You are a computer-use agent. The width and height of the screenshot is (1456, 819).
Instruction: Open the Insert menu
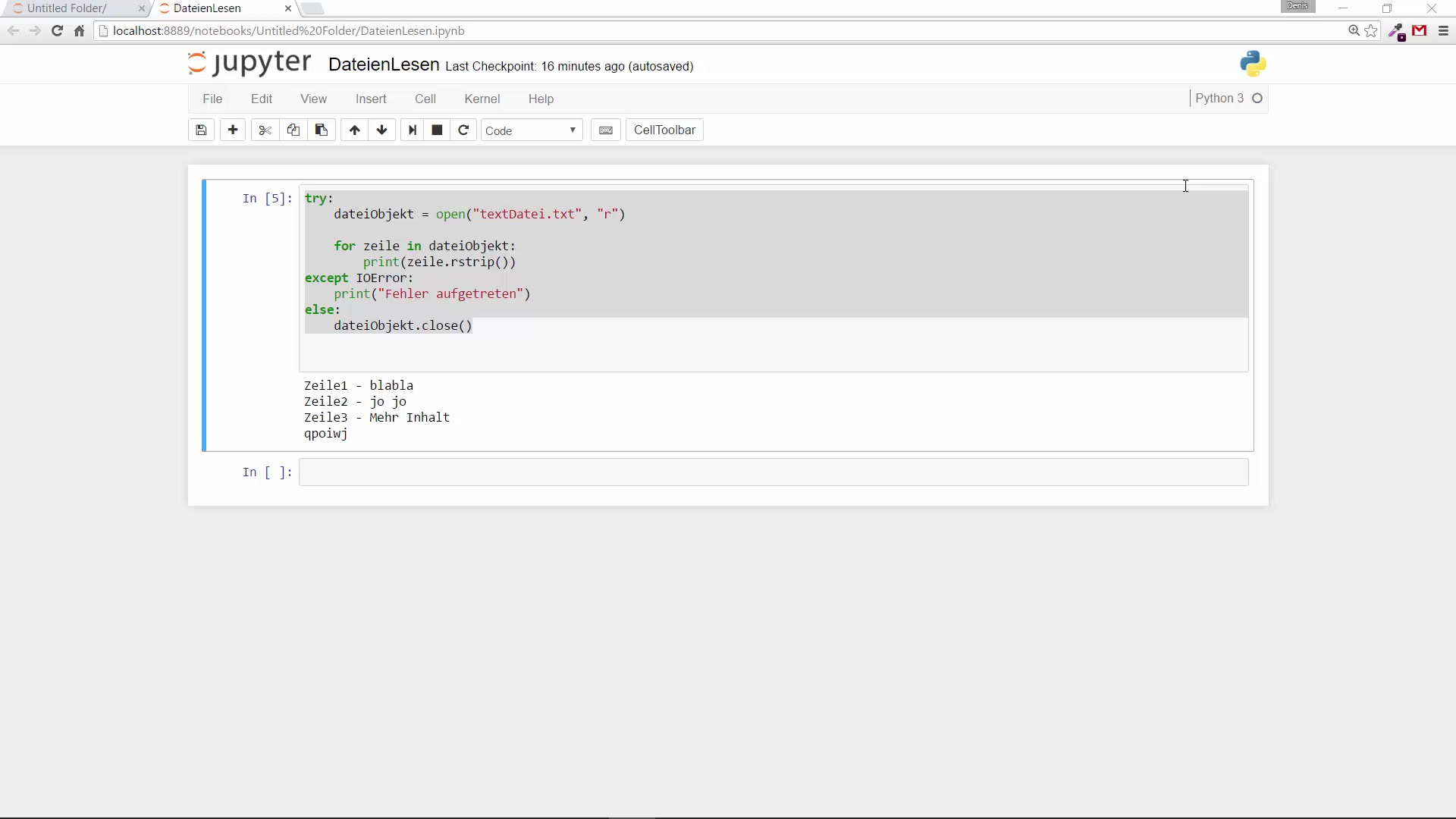[x=371, y=99]
